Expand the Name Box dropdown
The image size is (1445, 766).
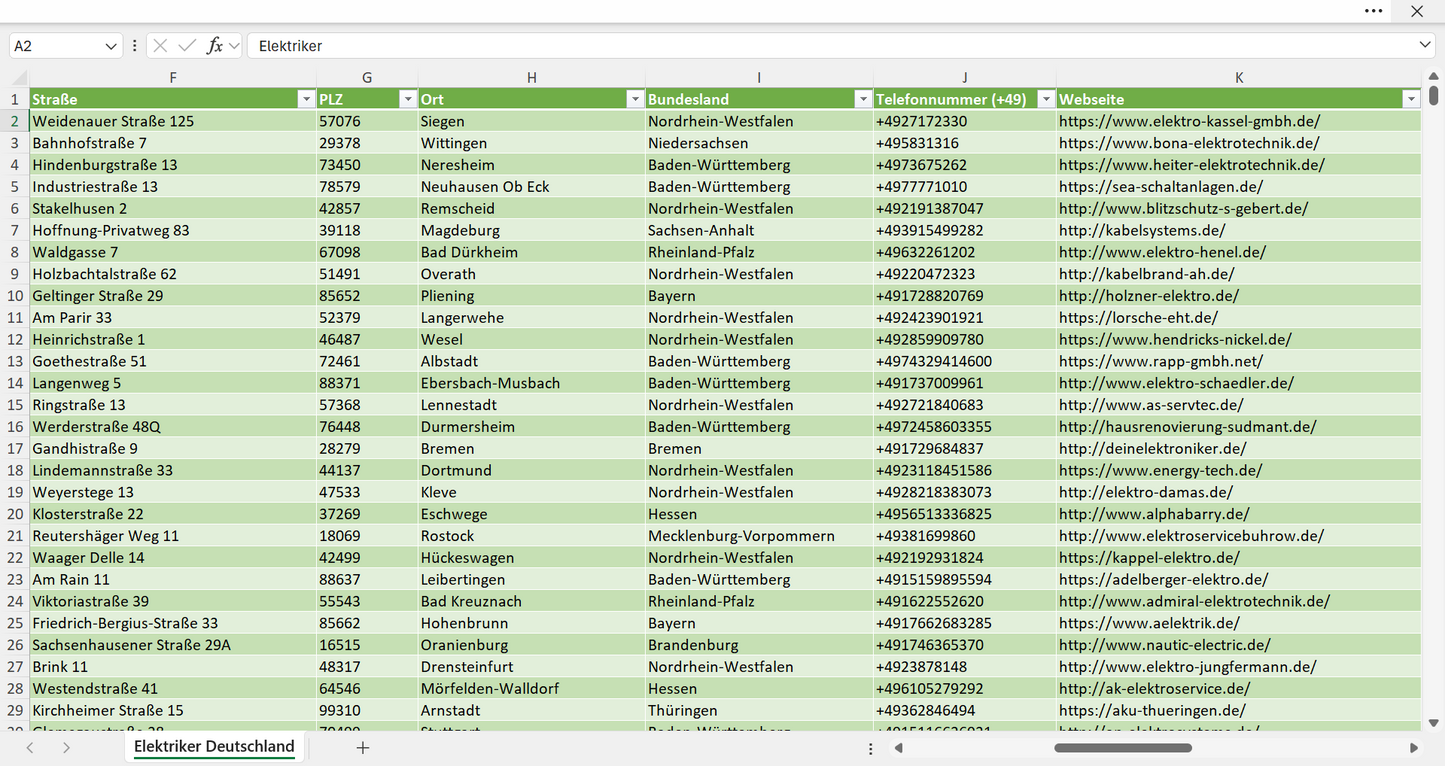point(110,46)
